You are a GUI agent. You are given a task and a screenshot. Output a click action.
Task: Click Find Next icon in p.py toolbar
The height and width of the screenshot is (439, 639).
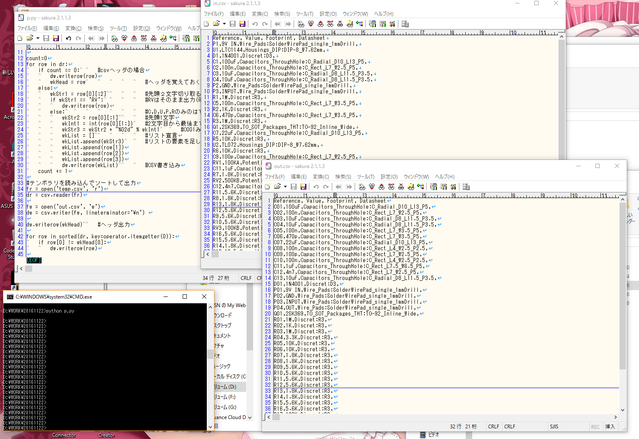coord(124,38)
